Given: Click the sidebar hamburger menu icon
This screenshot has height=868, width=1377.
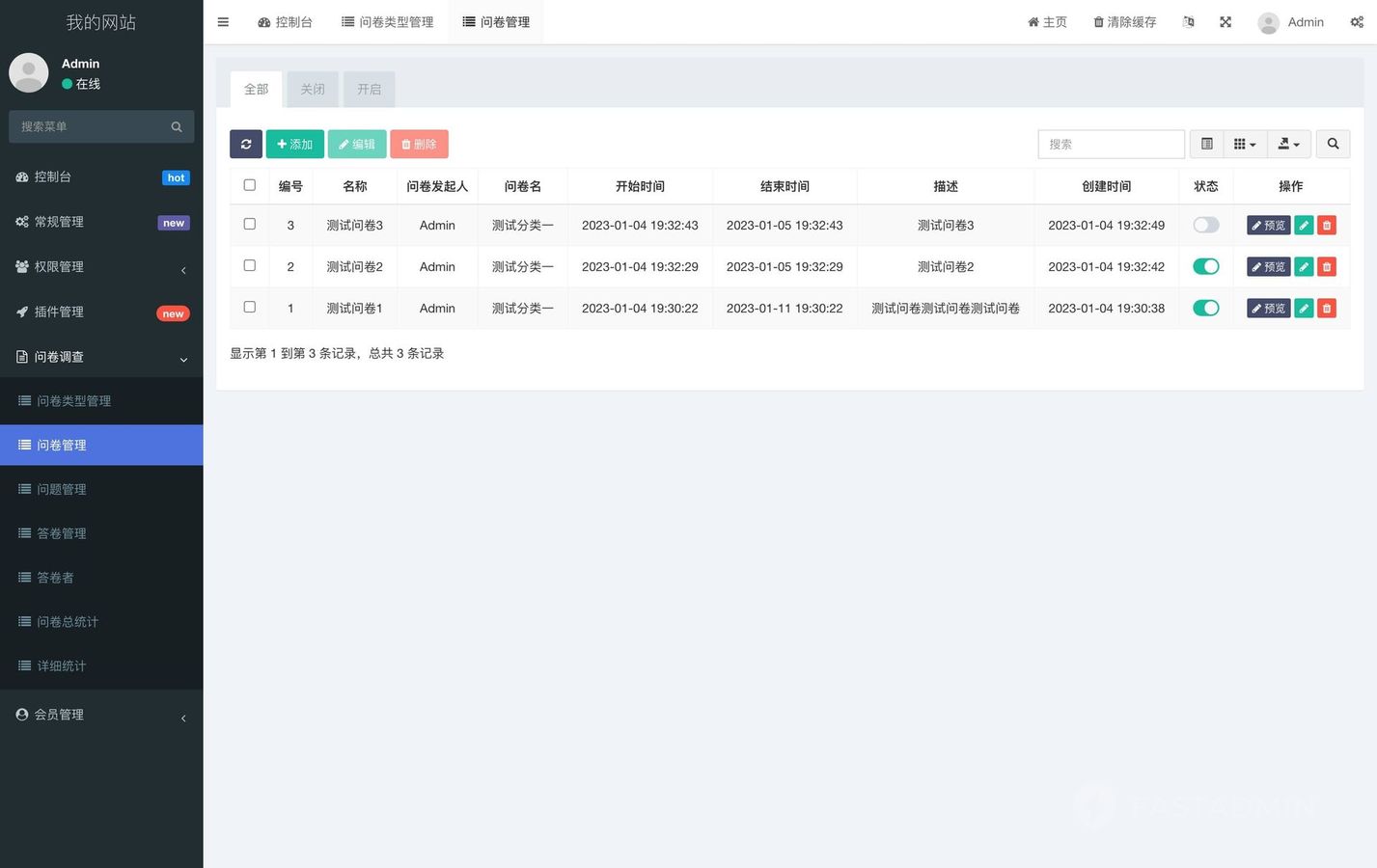Looking at the screenshot, I should (223, 22).
